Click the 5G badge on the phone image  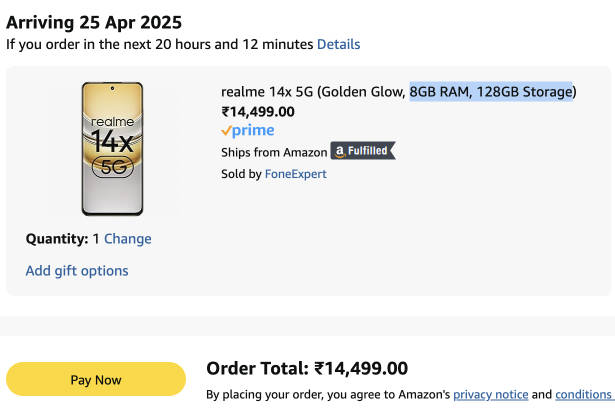tap(112, 168)
